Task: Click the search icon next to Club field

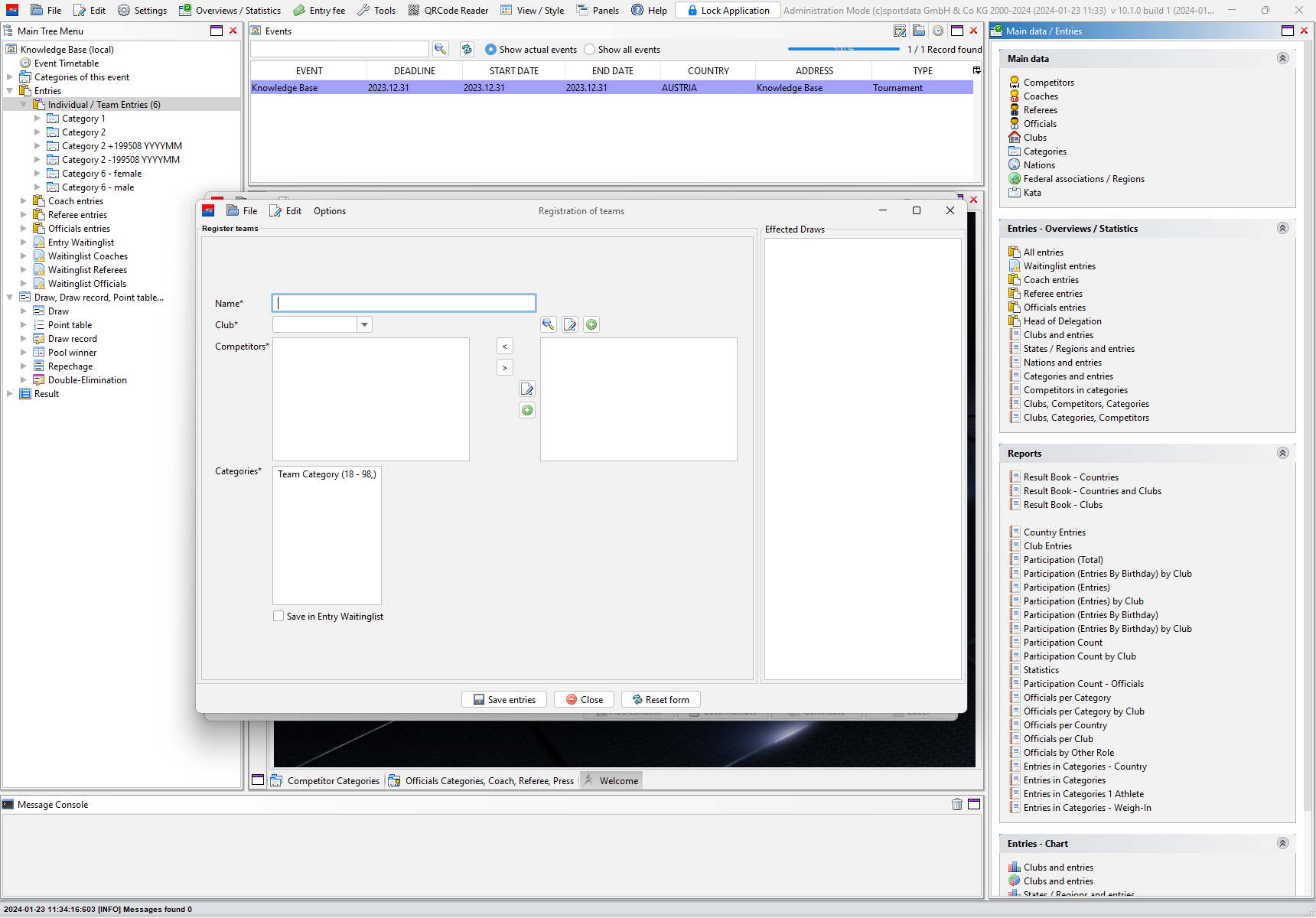Action: (x=548, y=324)
